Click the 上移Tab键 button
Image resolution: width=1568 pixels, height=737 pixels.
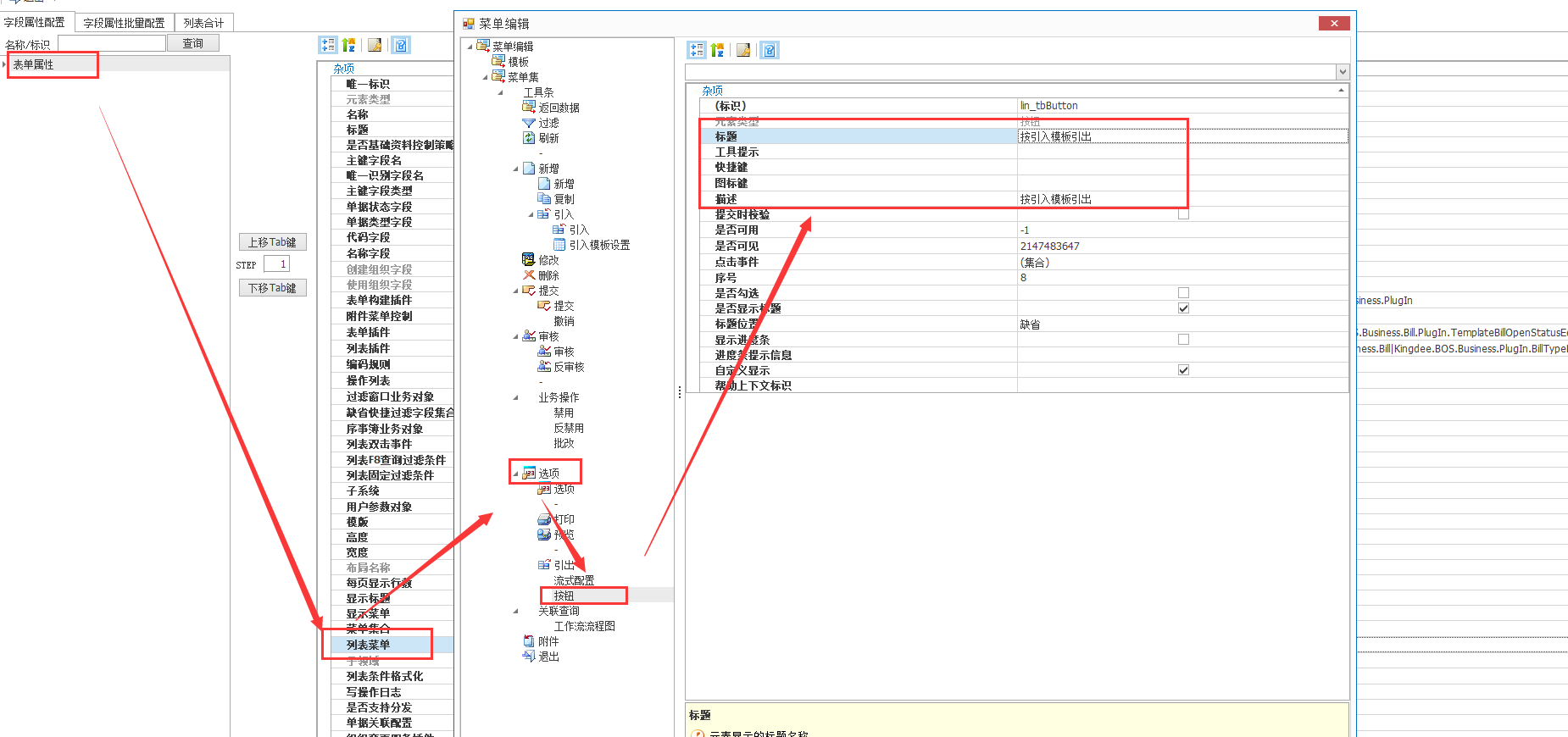272,242
